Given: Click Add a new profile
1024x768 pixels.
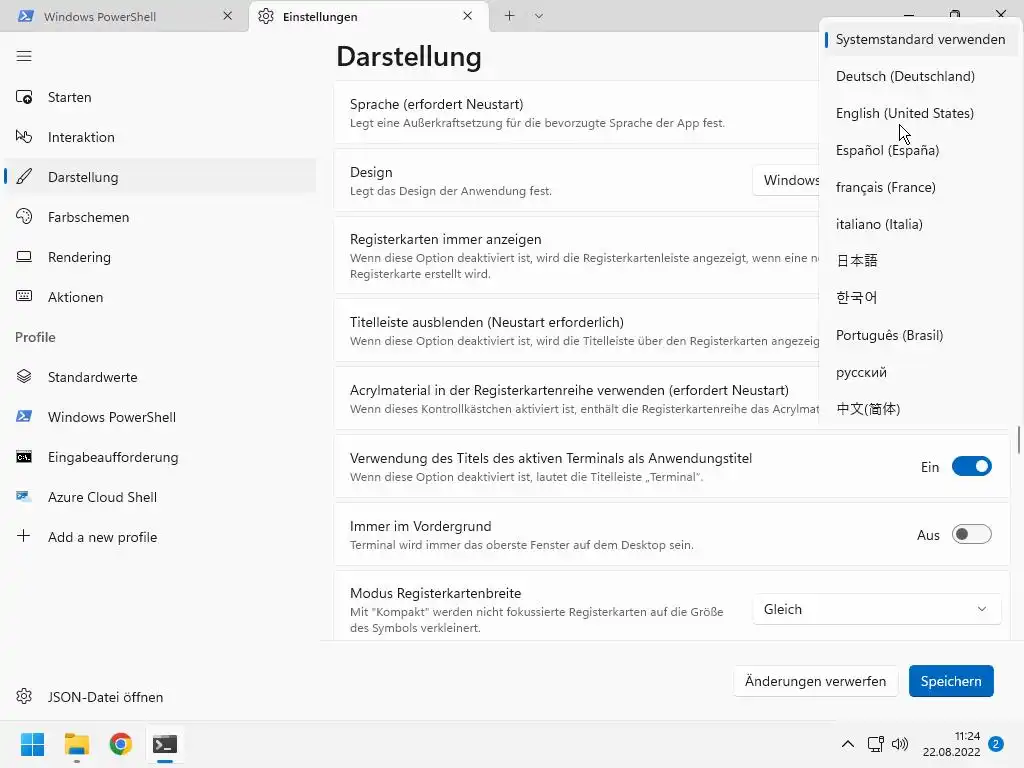Looking at the screenshot, I should coord(160,537).
